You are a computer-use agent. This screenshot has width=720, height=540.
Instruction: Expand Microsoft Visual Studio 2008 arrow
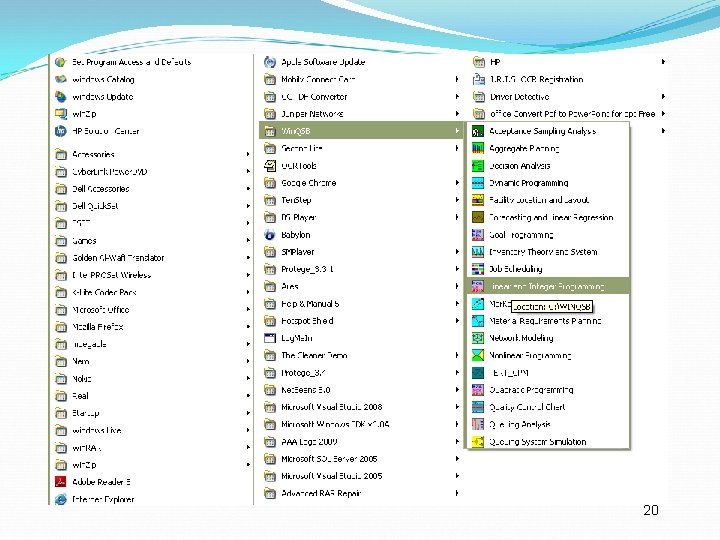tap(457, 407)
